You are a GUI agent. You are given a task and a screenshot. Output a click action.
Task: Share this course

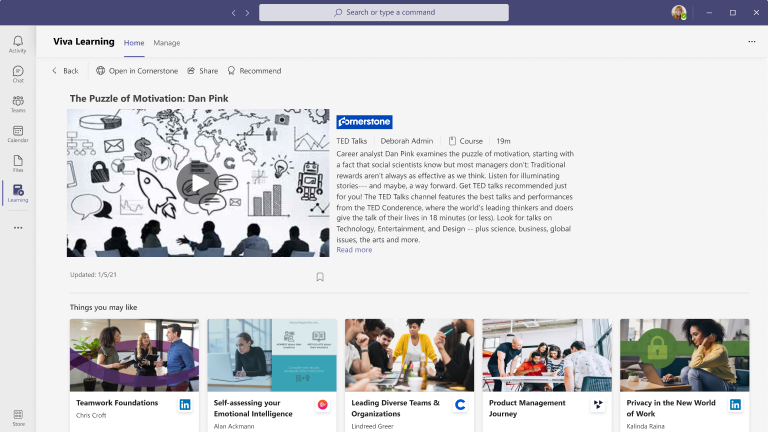[202, 71]
